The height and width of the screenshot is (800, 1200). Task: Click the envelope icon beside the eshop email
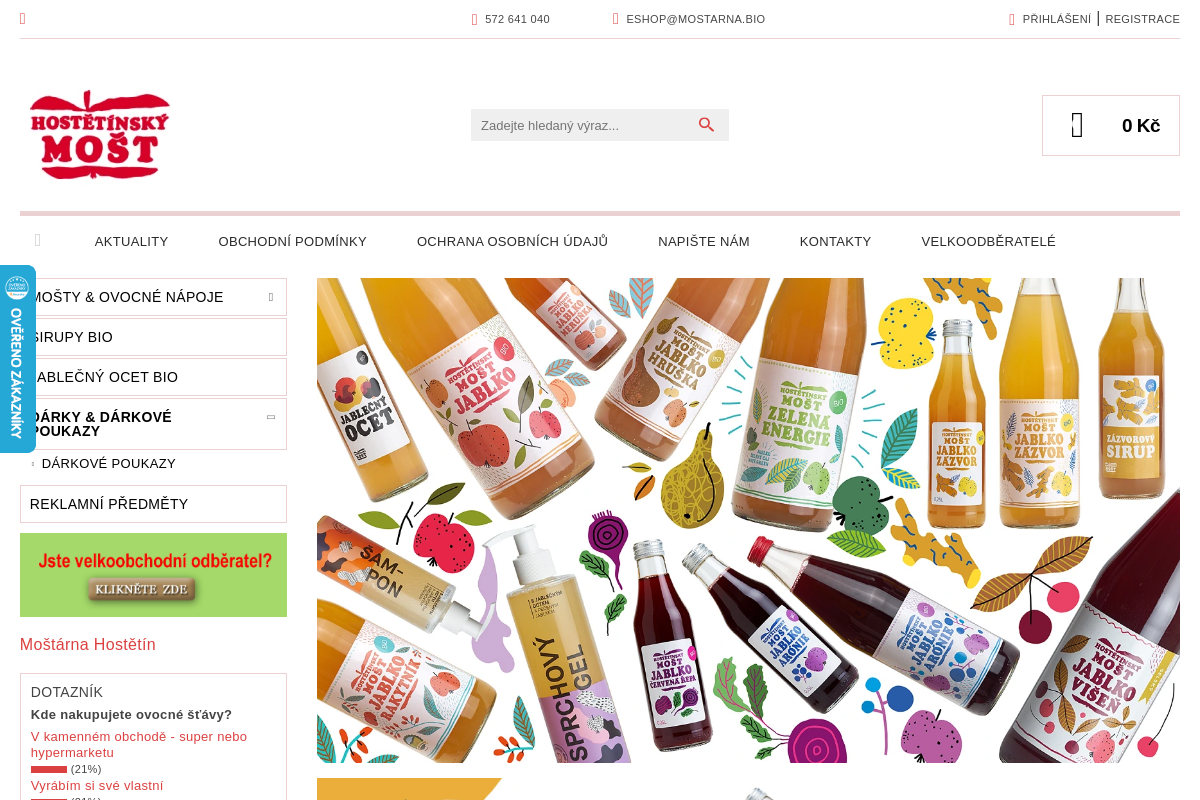[616, 18]
